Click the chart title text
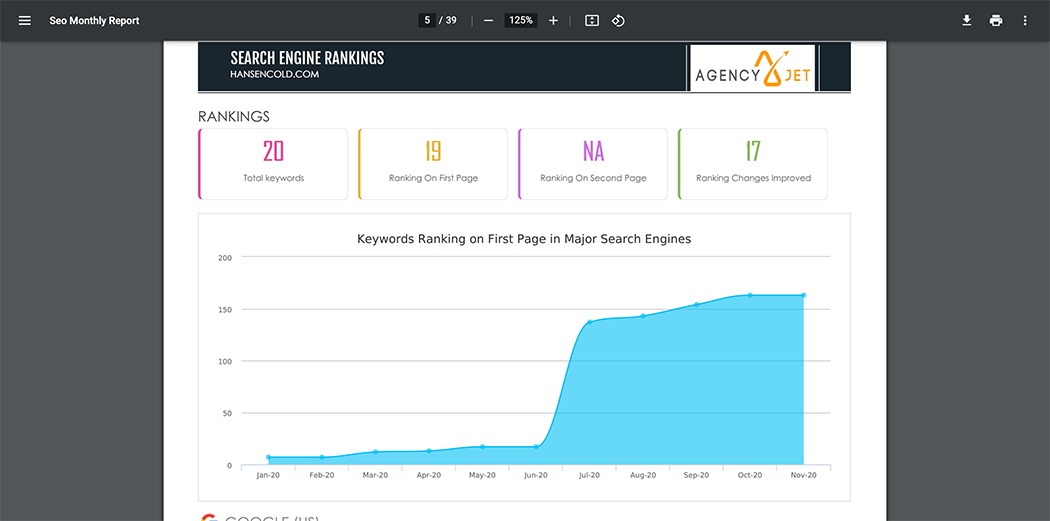Image resolution: width=1050 pixels, height=521 pixels. [524, 239]
